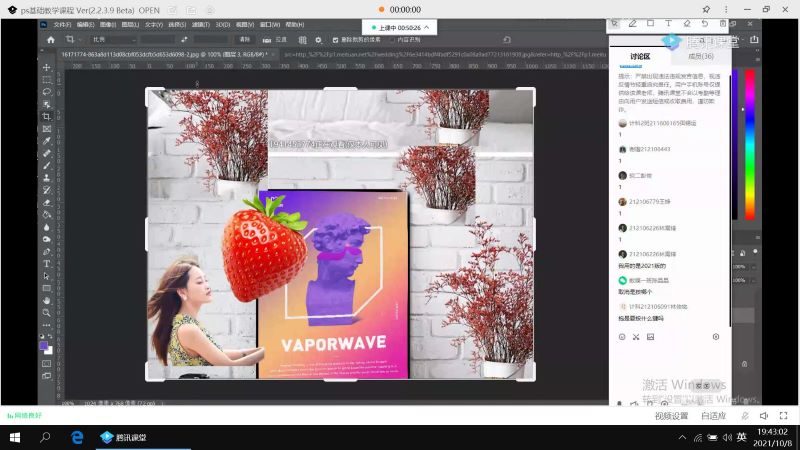This screenshot has height=450, width=800.
Task: Open the File menu in Photoshop
Action: [x=62, y=24]
